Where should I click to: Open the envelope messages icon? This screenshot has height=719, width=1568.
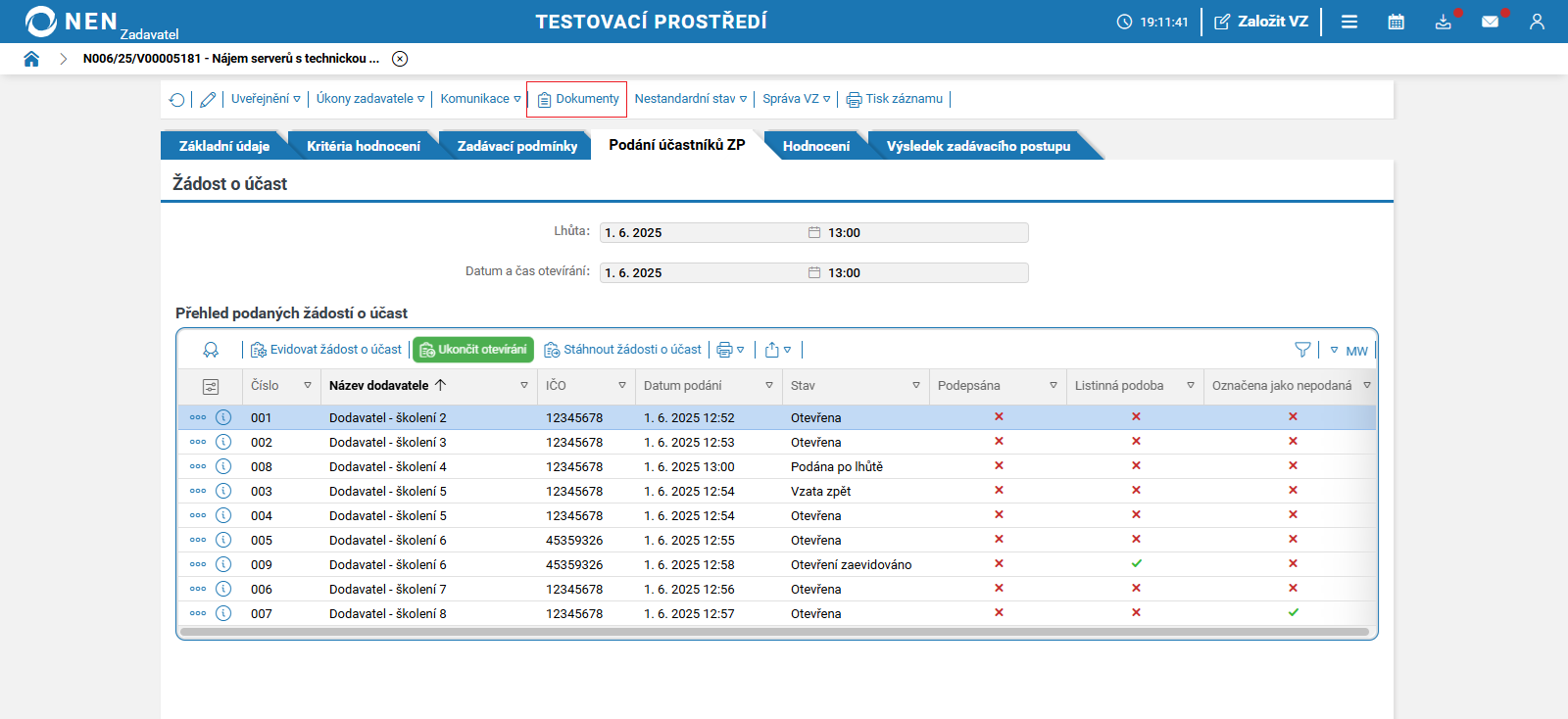1490,22
